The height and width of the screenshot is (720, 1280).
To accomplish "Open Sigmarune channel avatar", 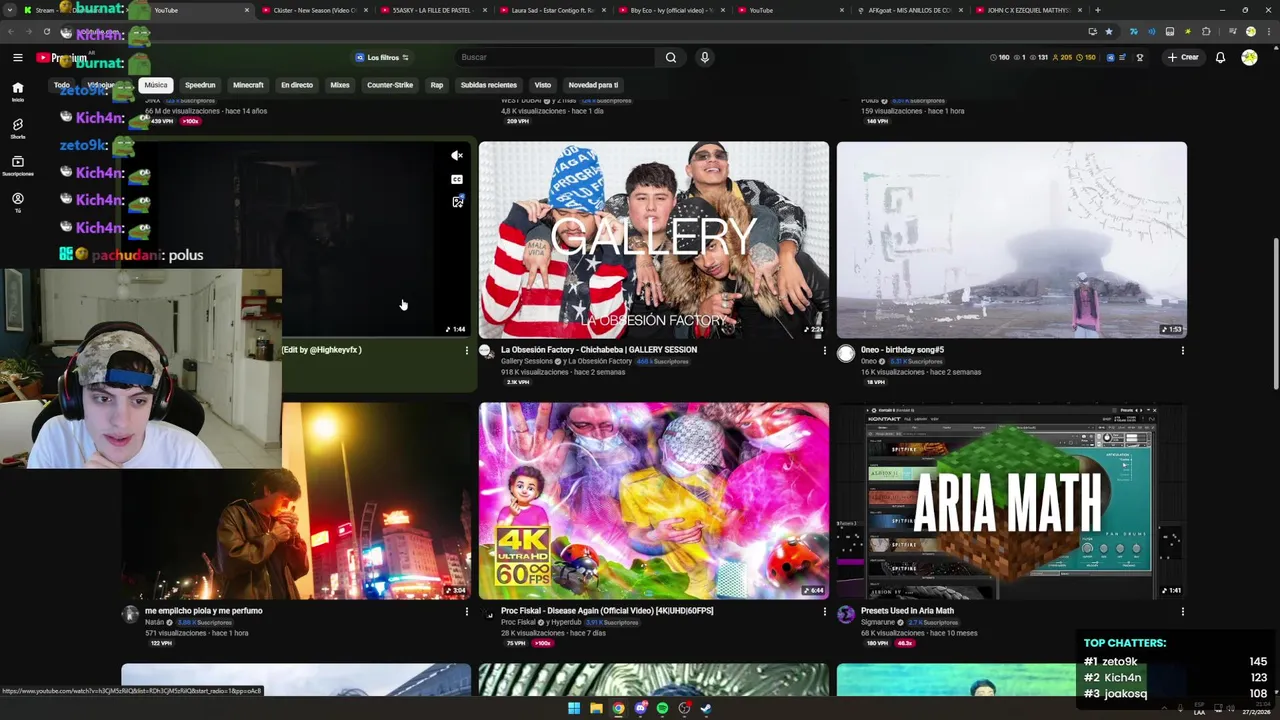I will pyautogui.click(x=846, y=614).
